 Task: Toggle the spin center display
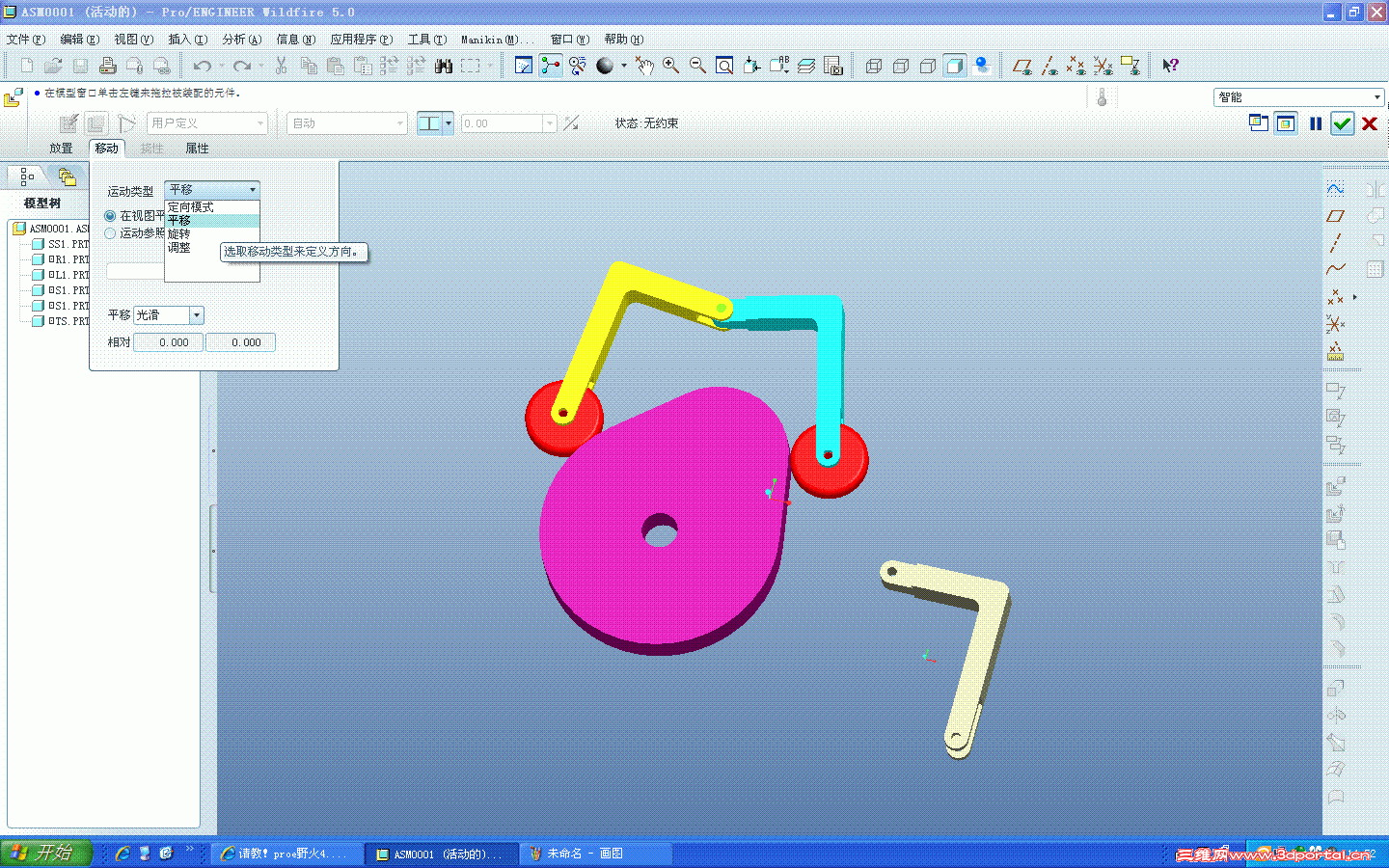551,66
